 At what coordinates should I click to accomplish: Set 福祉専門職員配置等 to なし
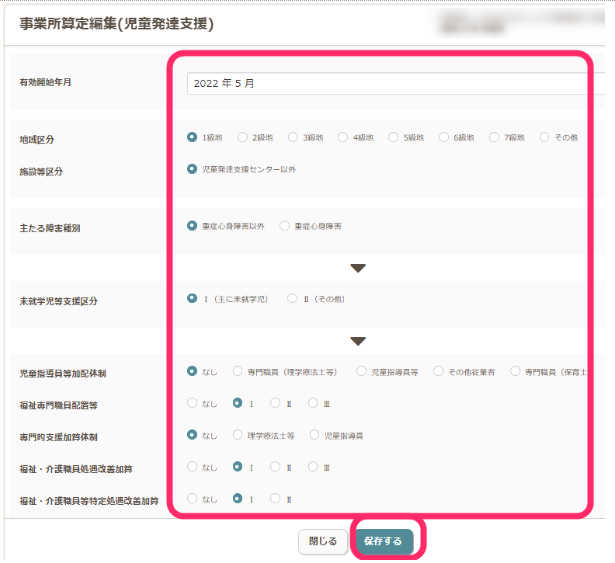tap(193, 403)
